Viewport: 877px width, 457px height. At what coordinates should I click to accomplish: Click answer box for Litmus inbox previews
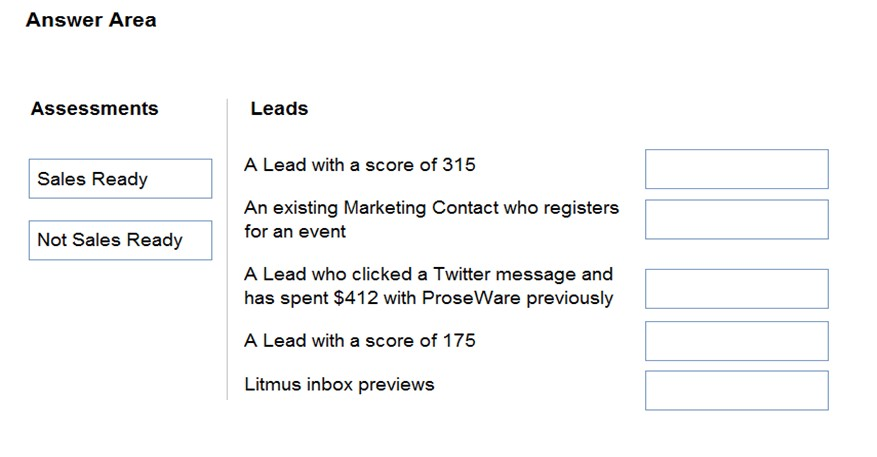click(x=737, y=390)
